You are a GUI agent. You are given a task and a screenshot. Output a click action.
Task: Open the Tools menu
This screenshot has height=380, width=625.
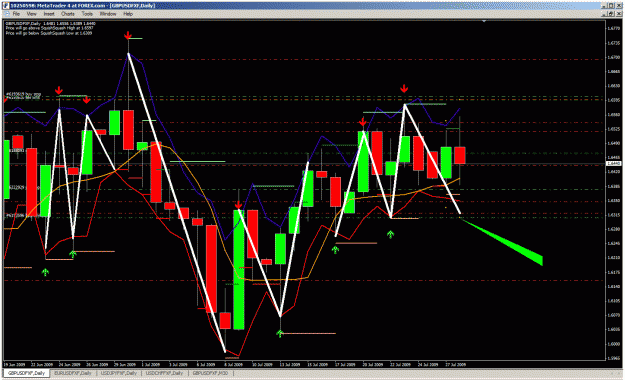pos(87,14)
